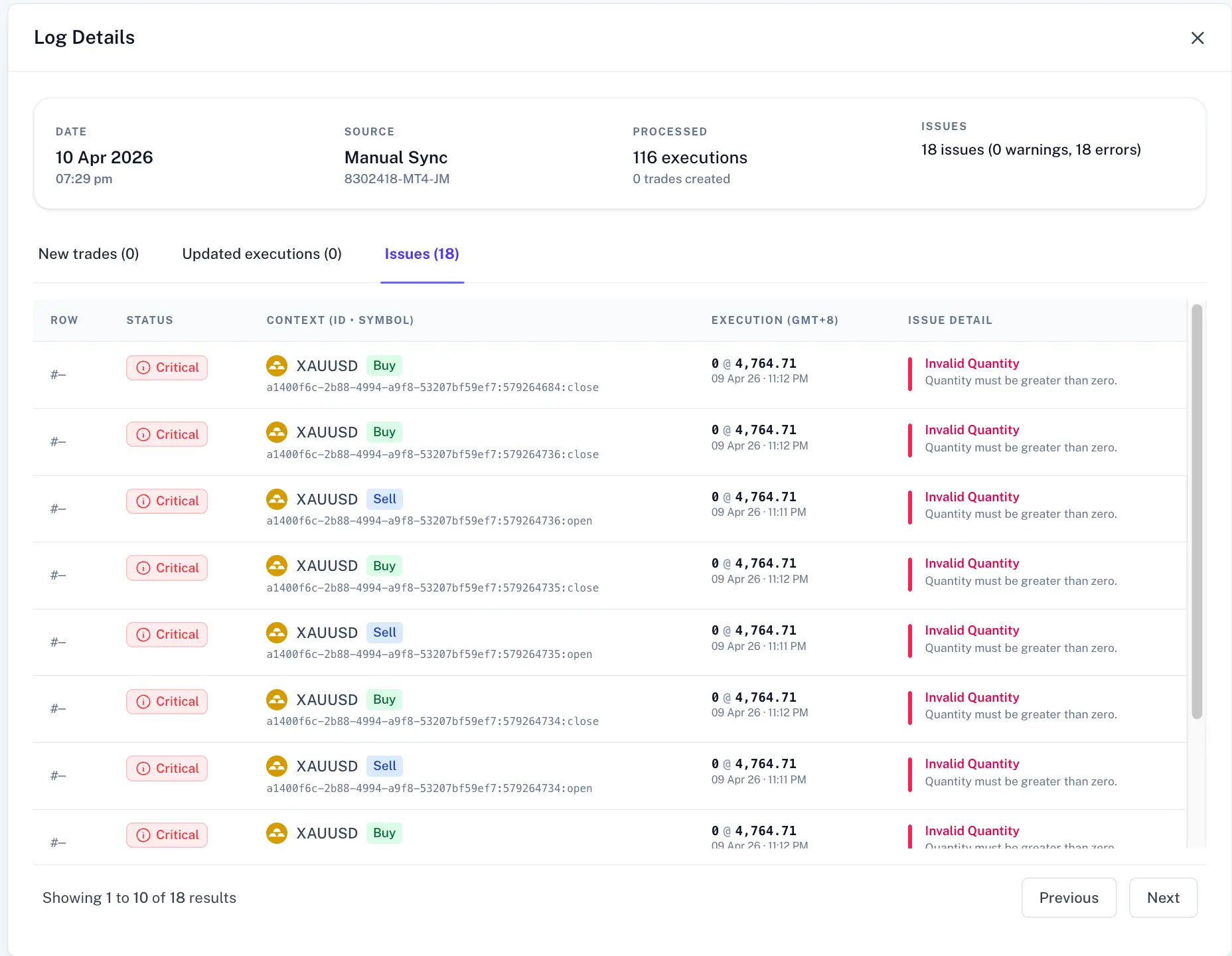Click Invalid Quantity error in 579264736:close row
Viewport: 1232px width, 956px height.
pyautogui.click(x=971, y=430)
